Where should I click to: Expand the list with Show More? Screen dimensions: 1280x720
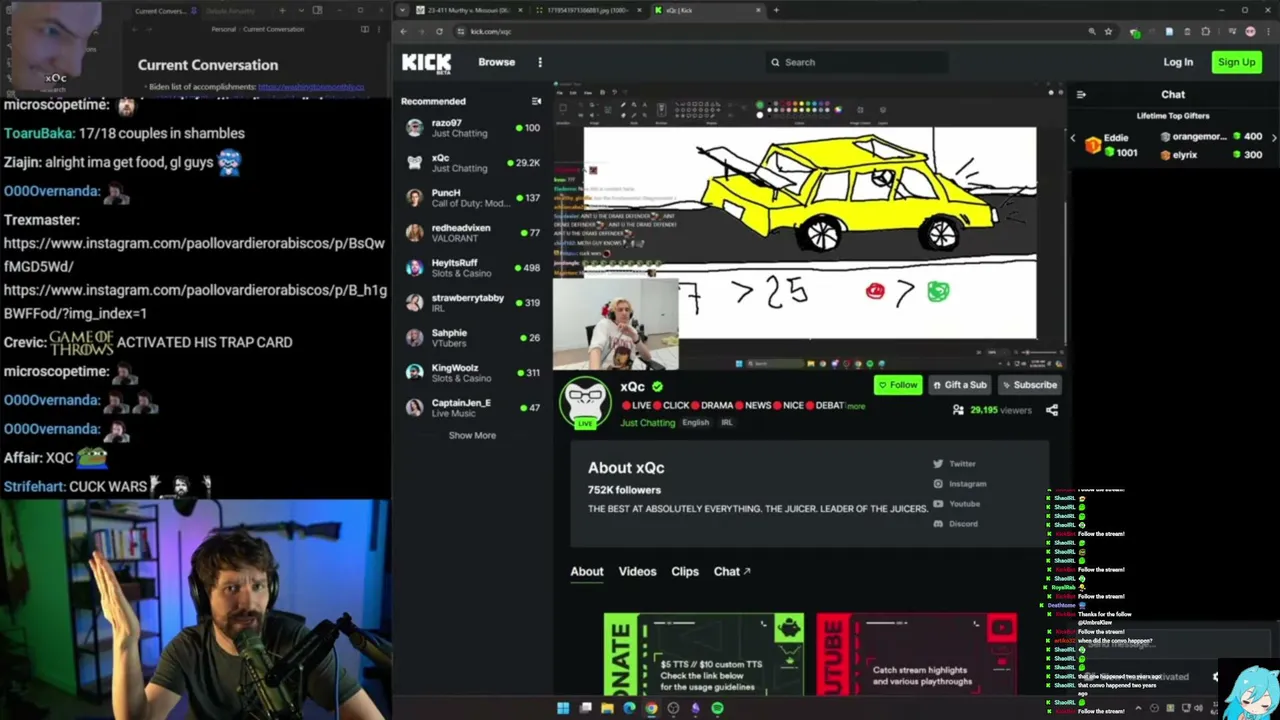[472, 436]
